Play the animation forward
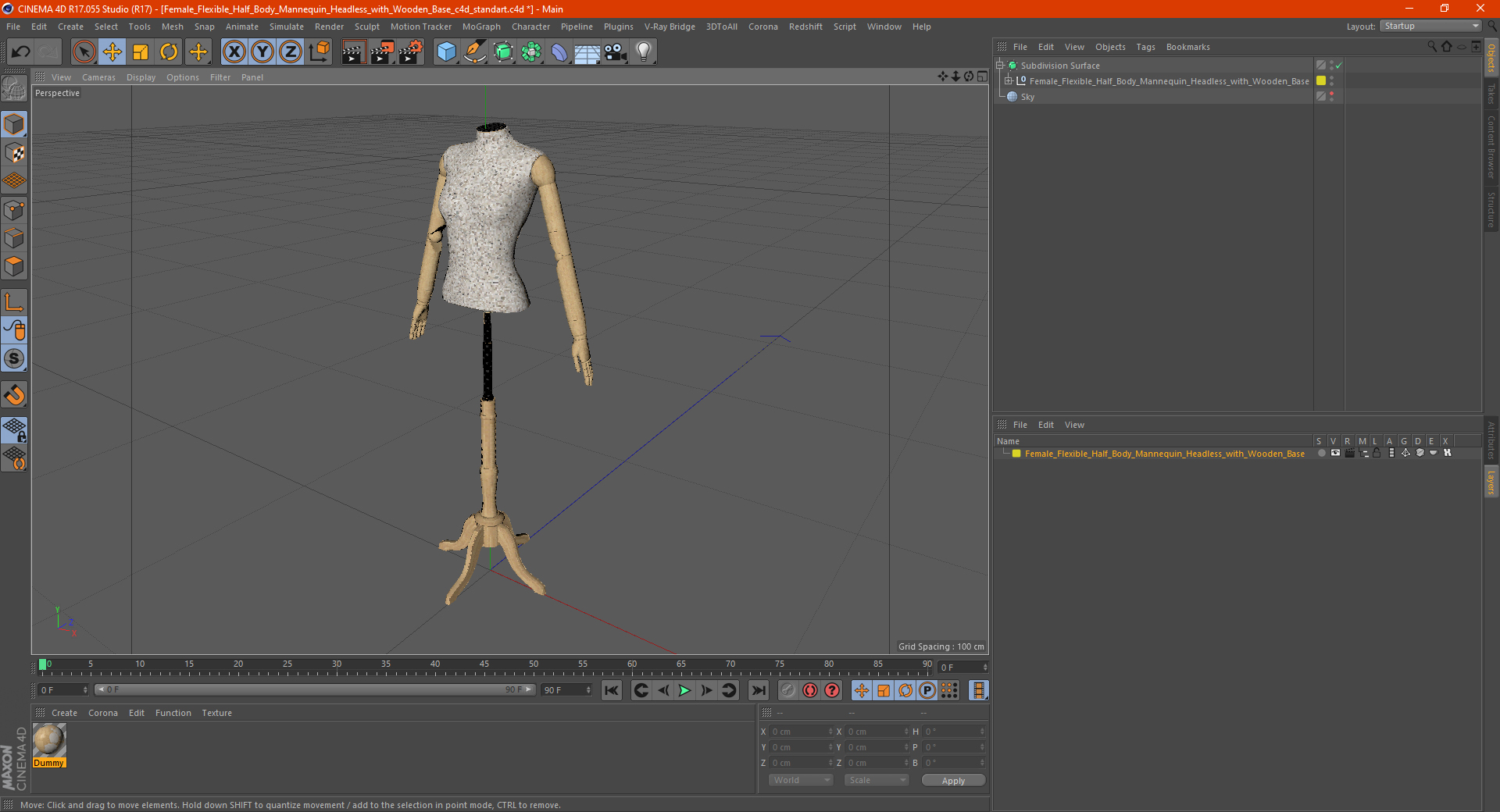Screen dimensions: 1500x812 684,690
